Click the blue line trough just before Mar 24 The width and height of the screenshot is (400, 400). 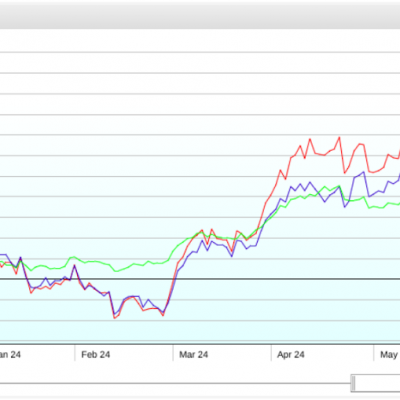163,313
